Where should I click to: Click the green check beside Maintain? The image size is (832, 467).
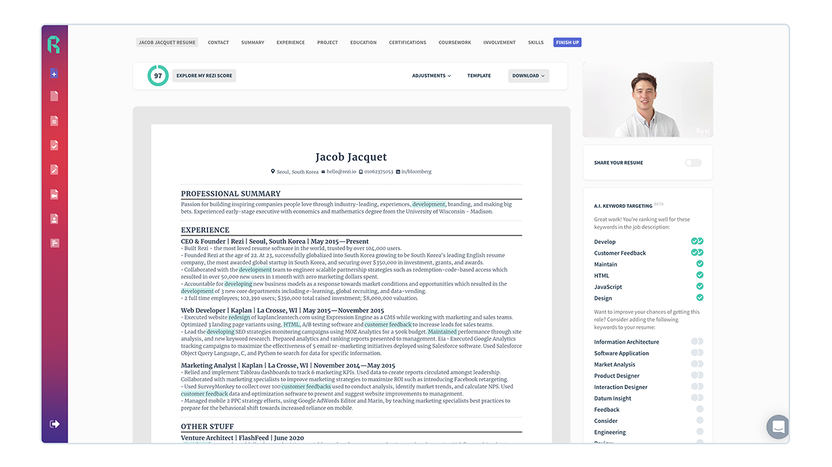pos(700,264)
